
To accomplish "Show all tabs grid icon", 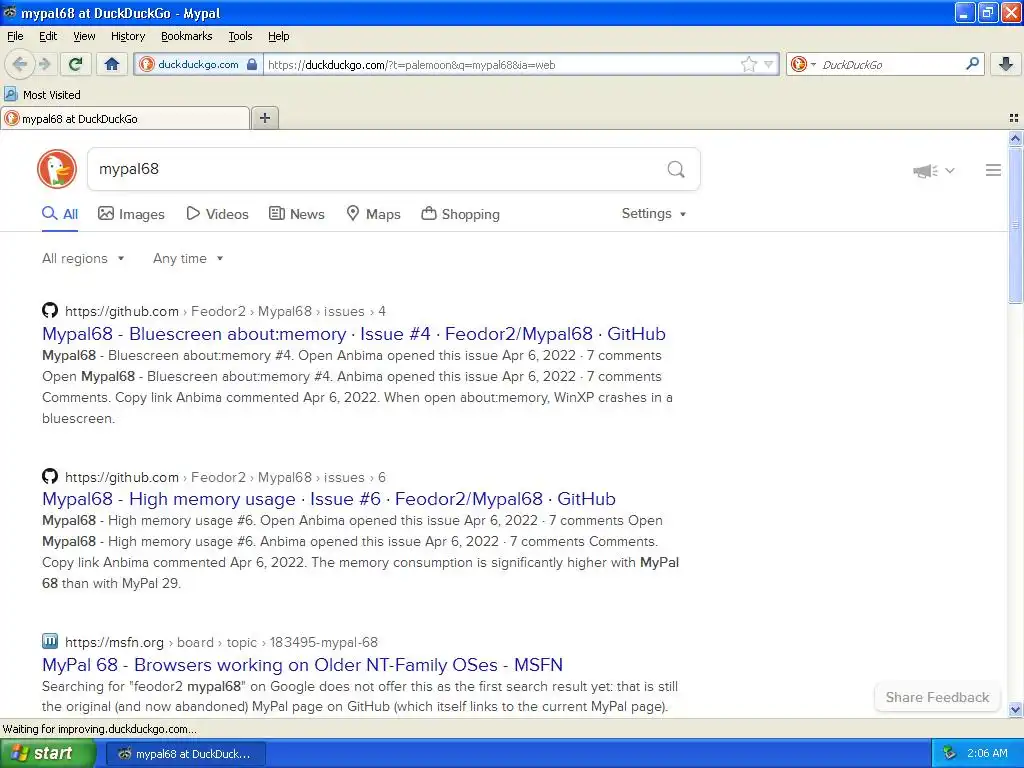I will pyautogui.click(x=1014, y=118).
